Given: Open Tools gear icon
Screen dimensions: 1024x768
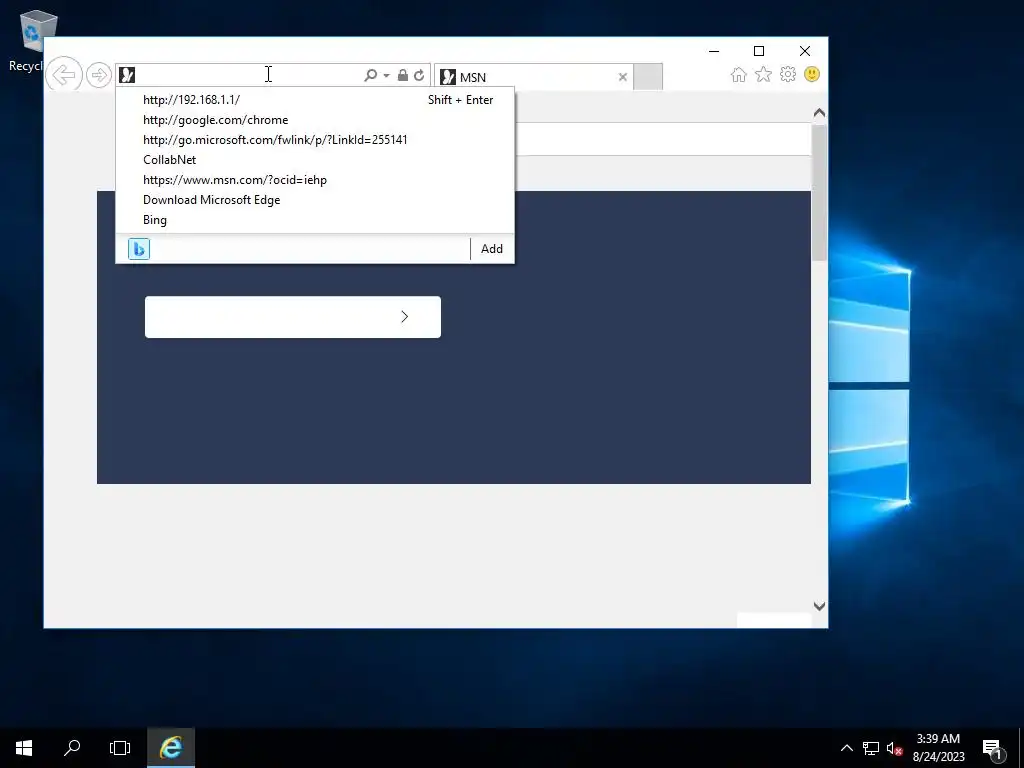Looking at the screenshot, I should tap(788, 74).
